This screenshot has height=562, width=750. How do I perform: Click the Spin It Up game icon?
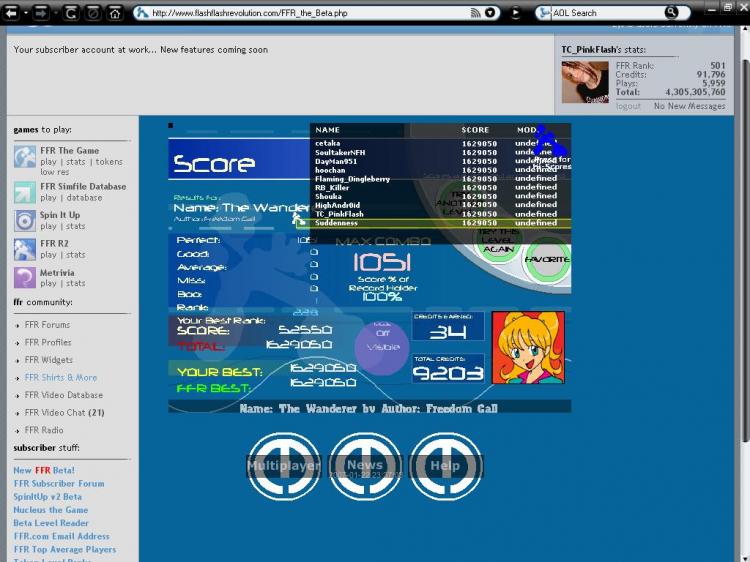(24, 221)
